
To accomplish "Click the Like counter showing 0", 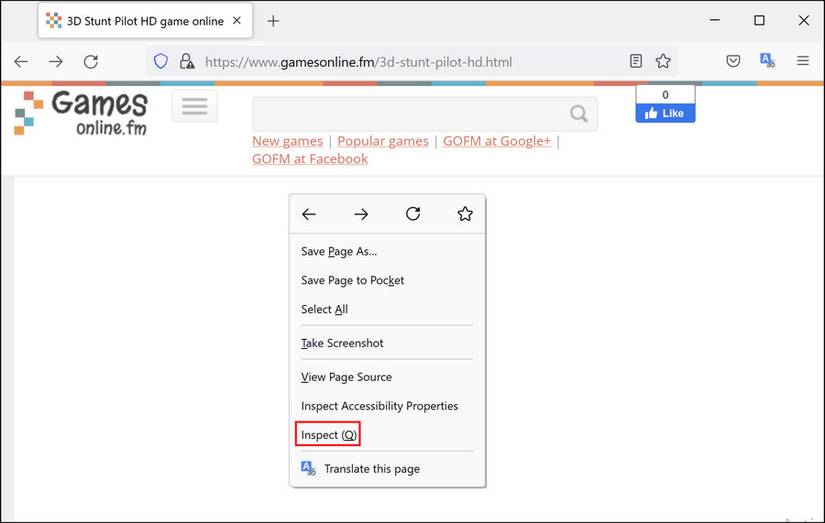I will (x=665, y=95).
